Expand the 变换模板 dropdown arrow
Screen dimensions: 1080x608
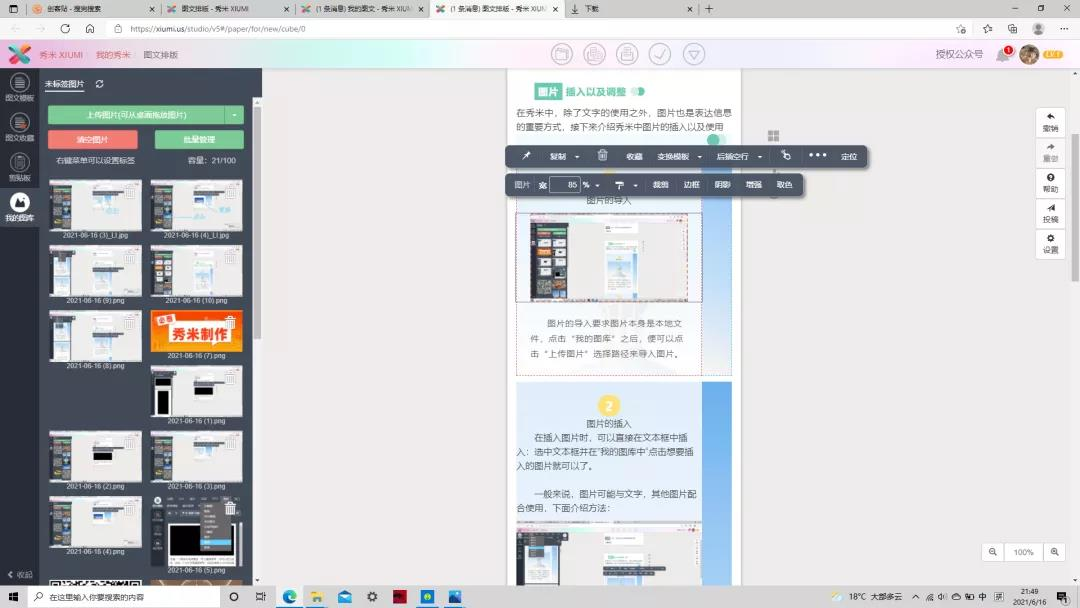[700, 157]
